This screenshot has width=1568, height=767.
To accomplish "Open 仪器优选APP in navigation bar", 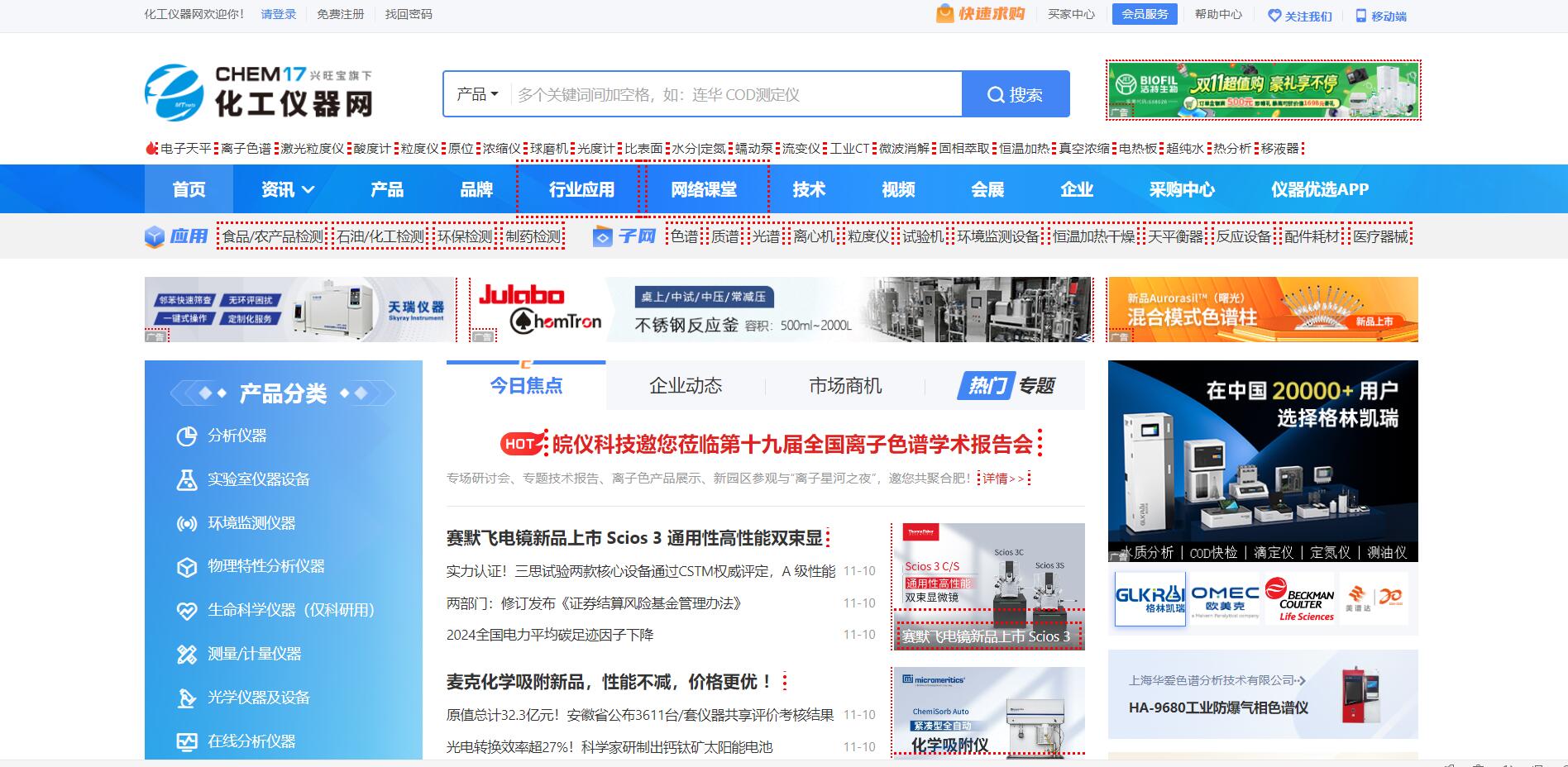I will click(x=1320, y=189).
